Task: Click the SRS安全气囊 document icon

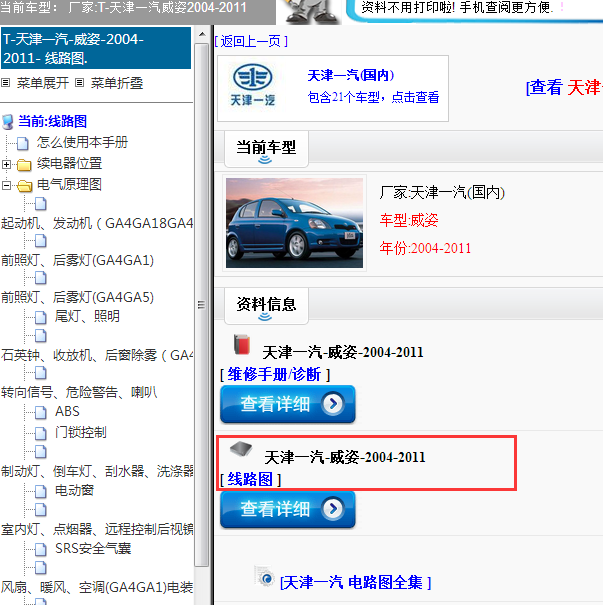Action: click(x=41, y=549)
